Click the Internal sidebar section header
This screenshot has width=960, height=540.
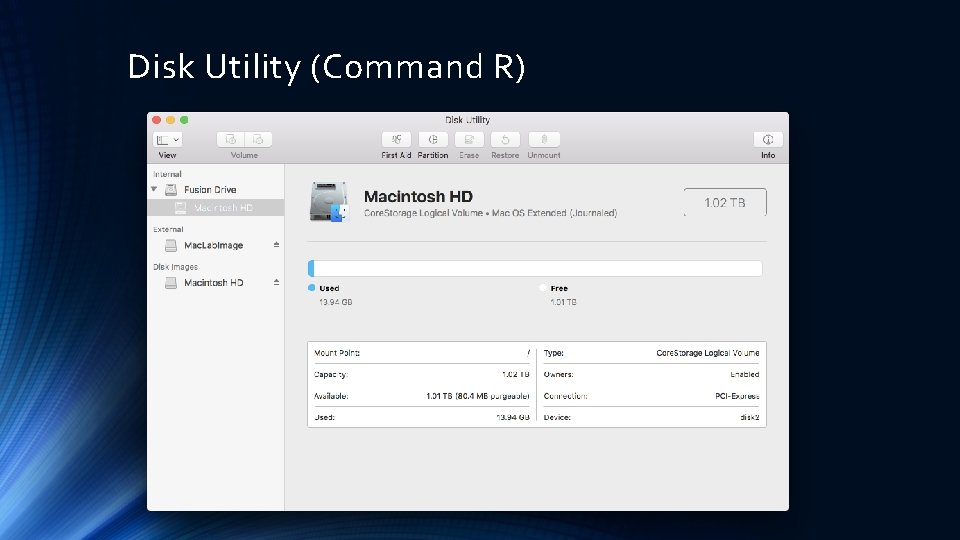pyautogui.click(x=167, y=174)
